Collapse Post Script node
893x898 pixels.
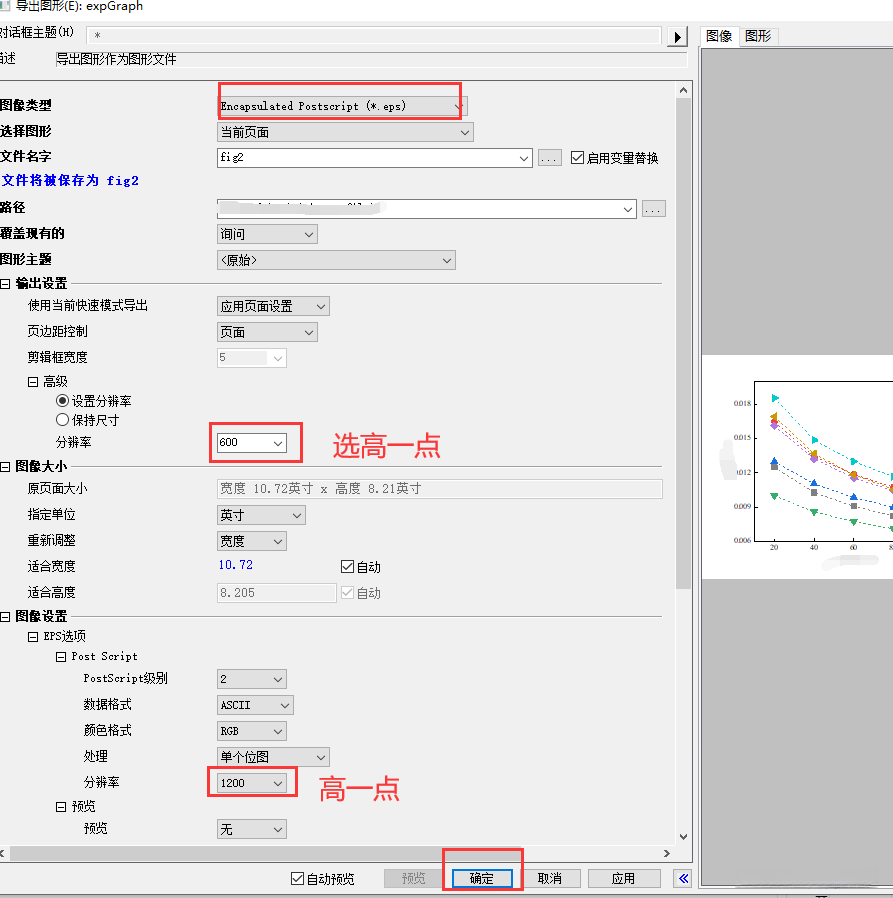coord(61,657)
